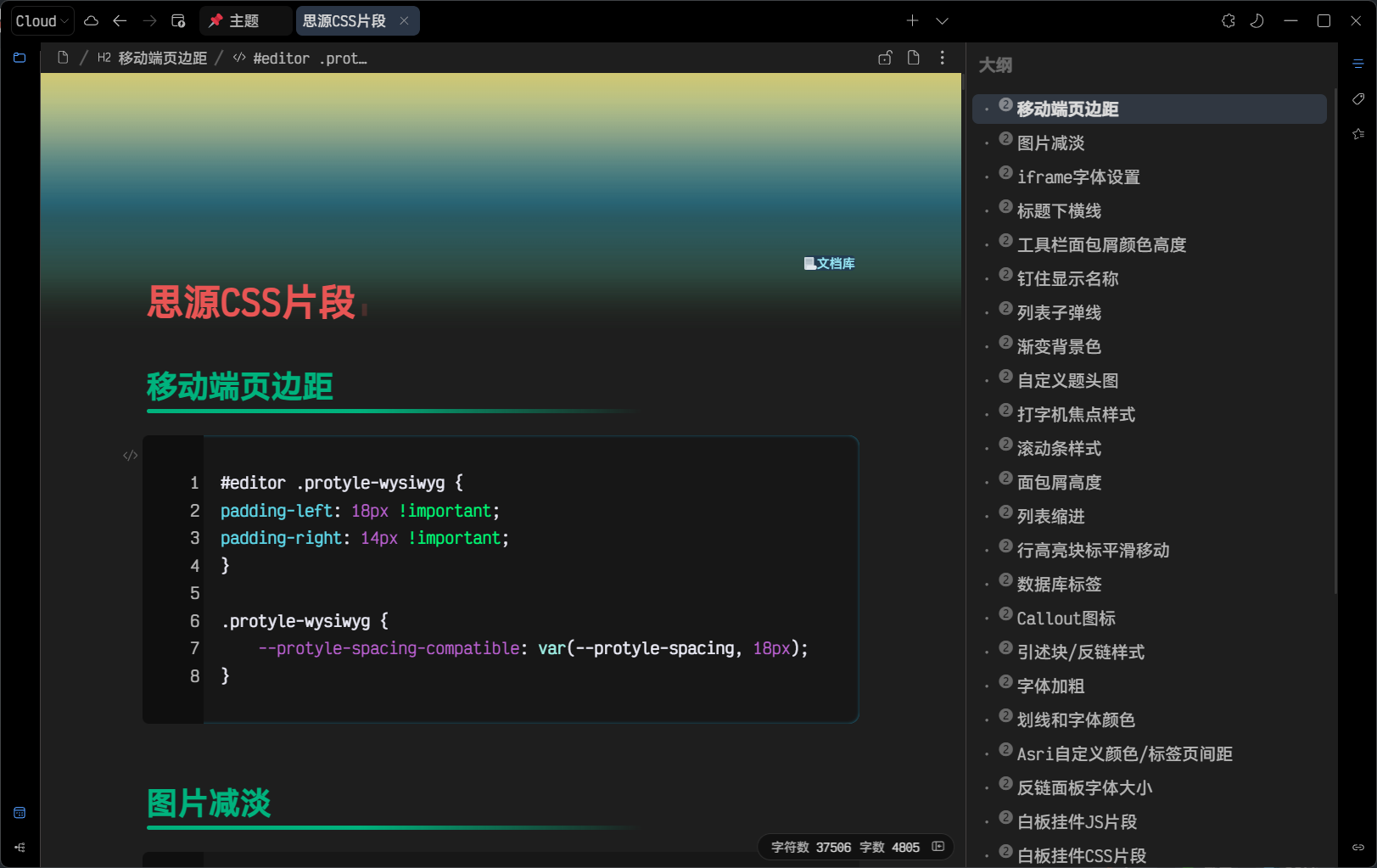Open the tag panel in right dock
Viewport: 1377px width, 868px height.
1358,99
